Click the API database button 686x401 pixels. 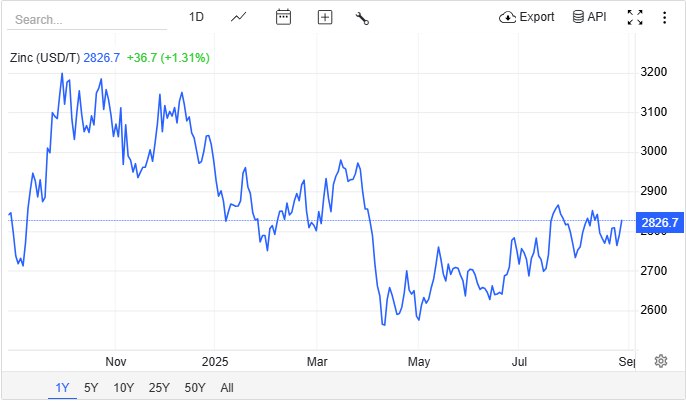(x=589, y=17)
